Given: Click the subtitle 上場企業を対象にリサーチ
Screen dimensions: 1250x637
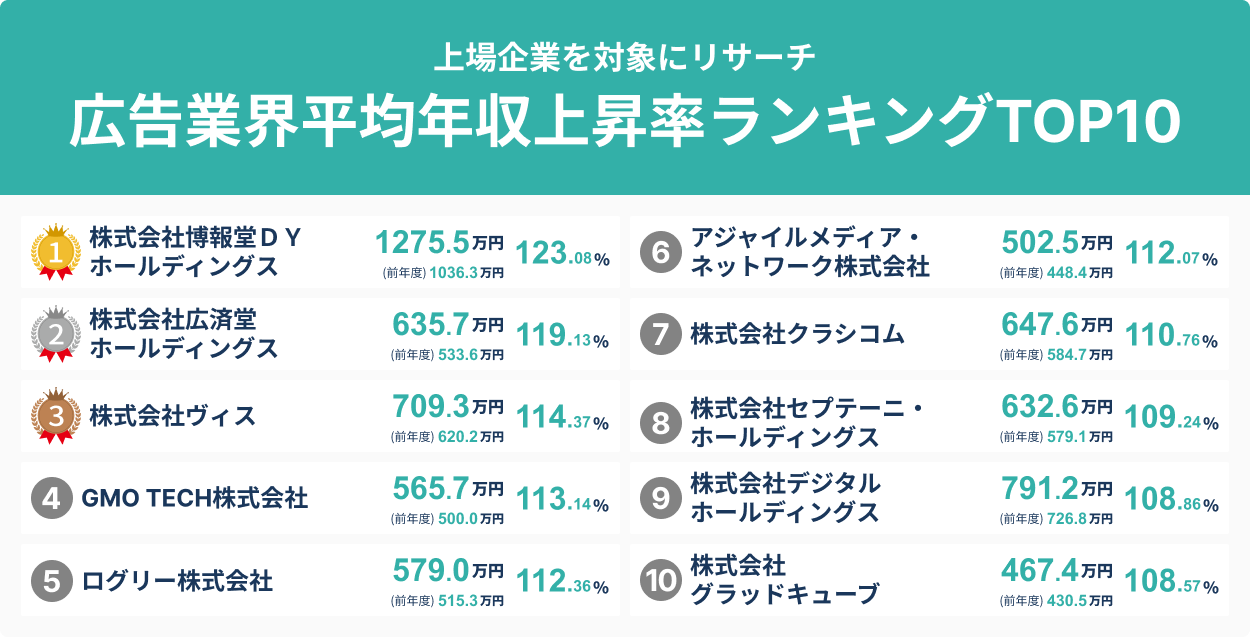Looking at the screenshot, I should (x=625, y=57).
